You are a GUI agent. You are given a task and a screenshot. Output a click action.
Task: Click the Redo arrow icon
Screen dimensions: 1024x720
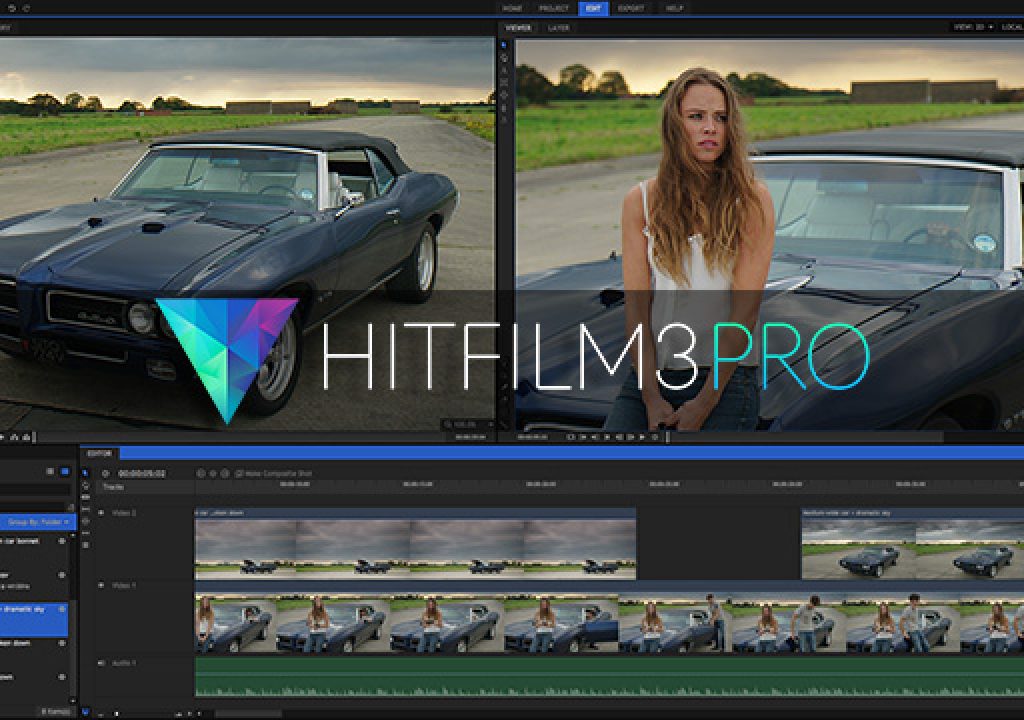click(27, 8)
